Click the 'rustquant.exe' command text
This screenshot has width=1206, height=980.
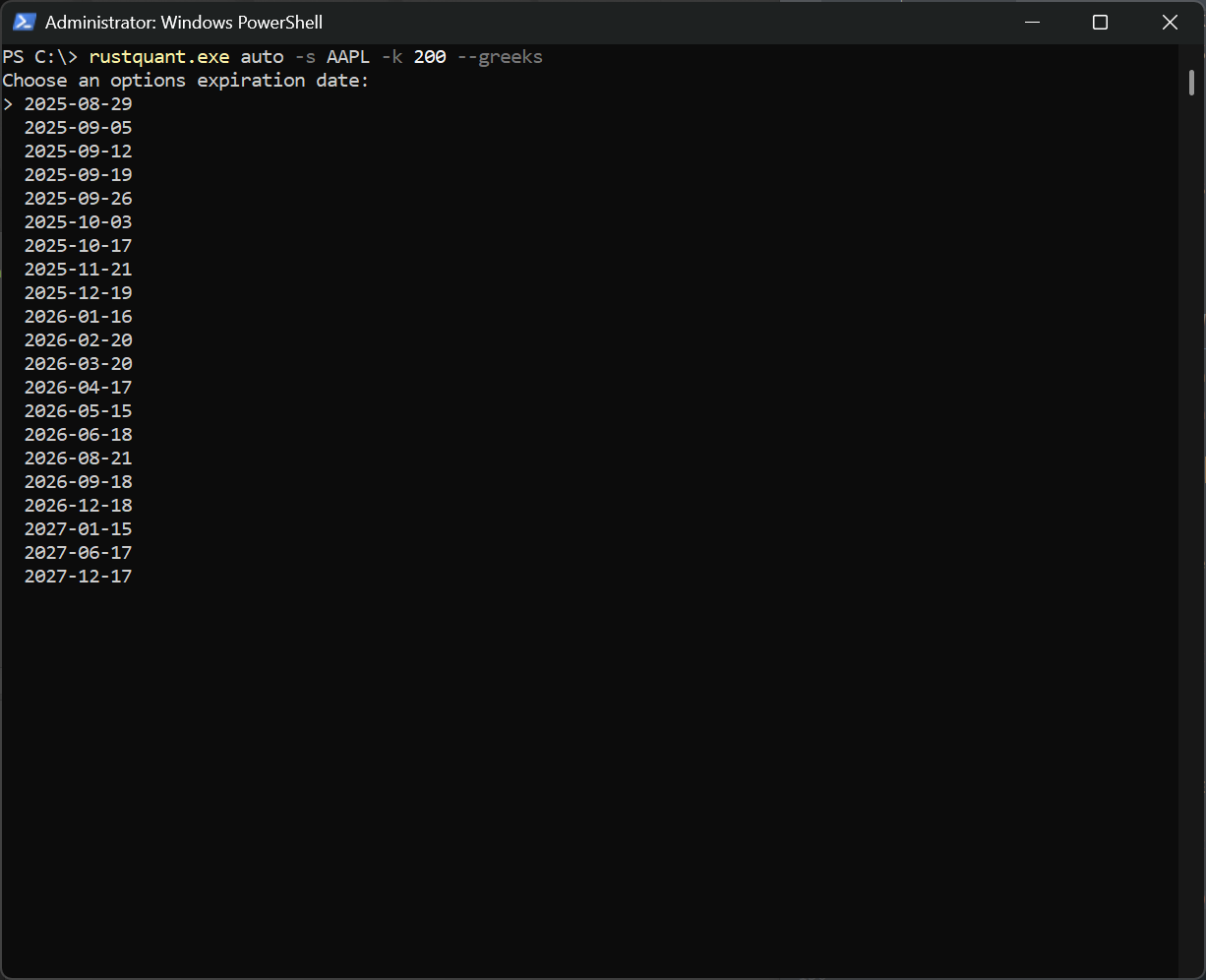tap(159, 56)
